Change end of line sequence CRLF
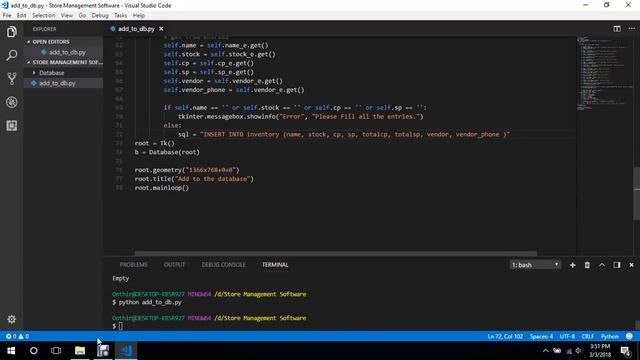The image size is (640, 360). click(x=587, y=336)
